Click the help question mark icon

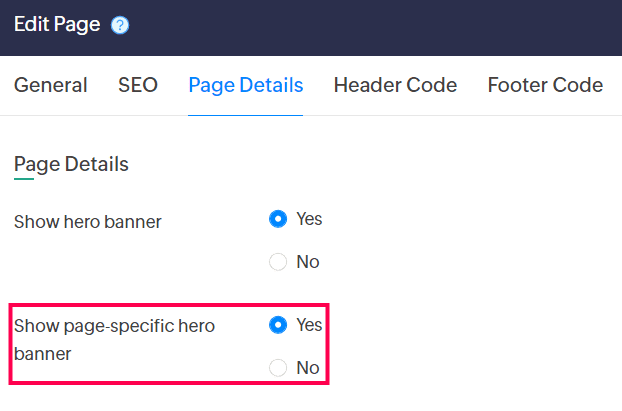point(120,26)
